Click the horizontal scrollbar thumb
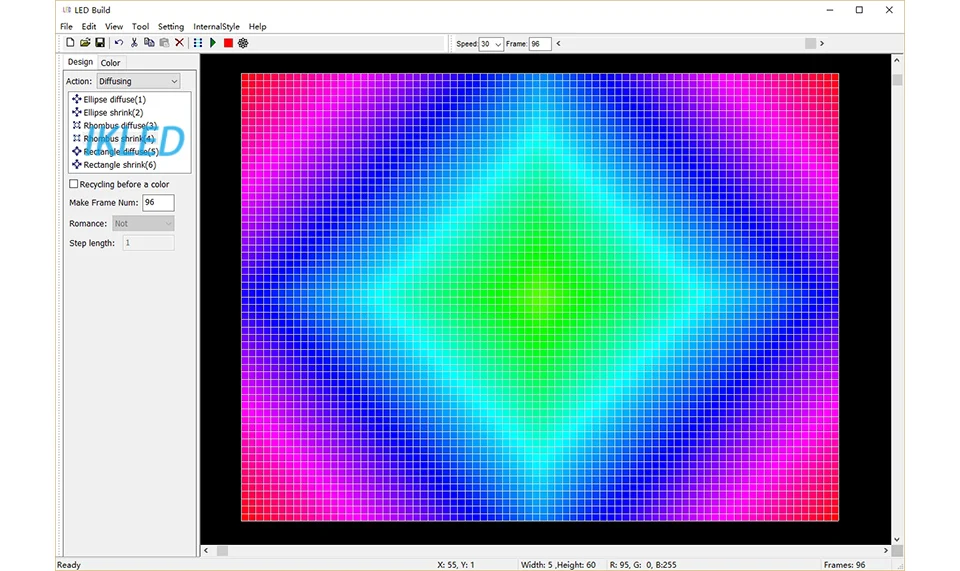 coord(222,551)
